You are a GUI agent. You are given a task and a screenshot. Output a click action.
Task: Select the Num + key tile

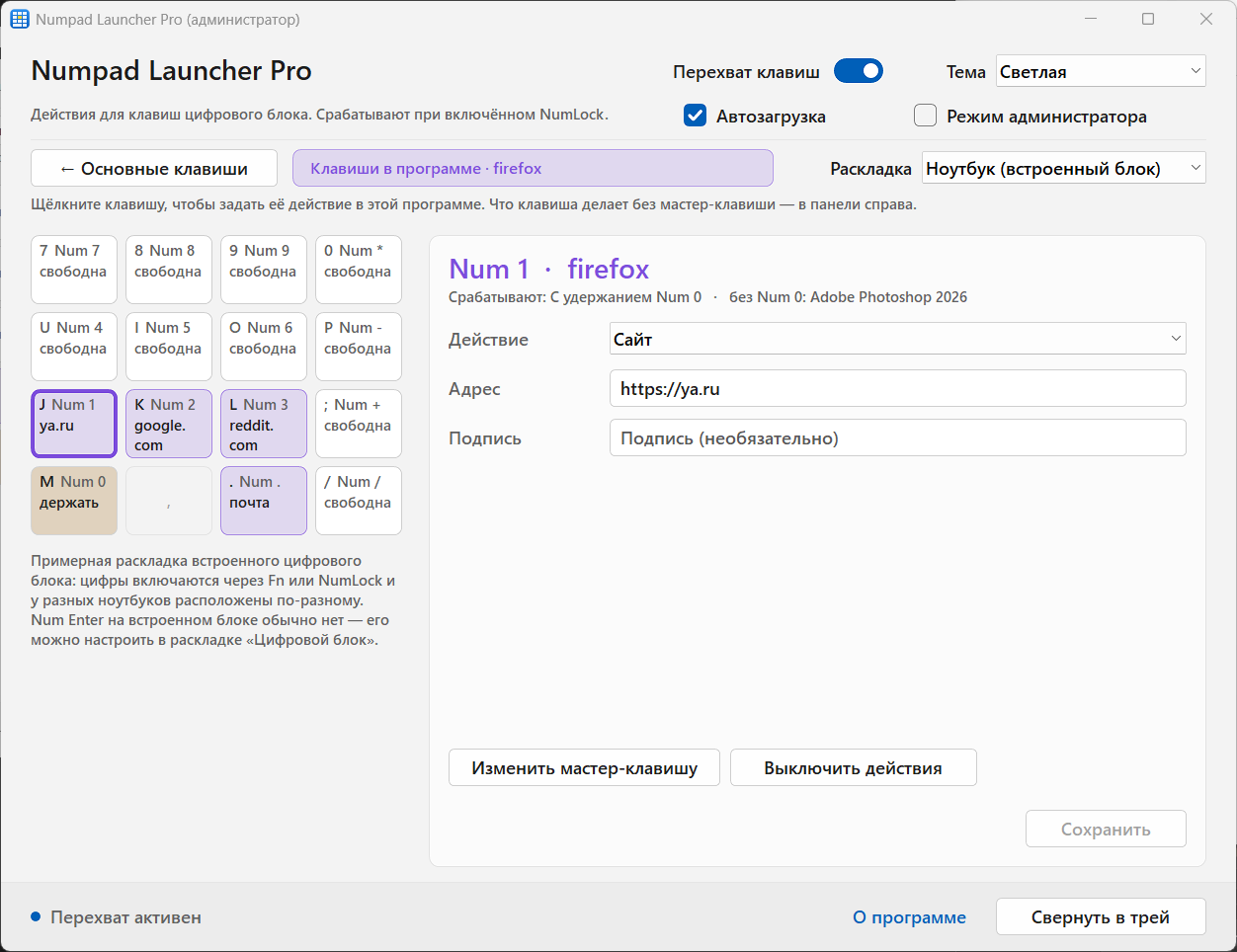359,424
